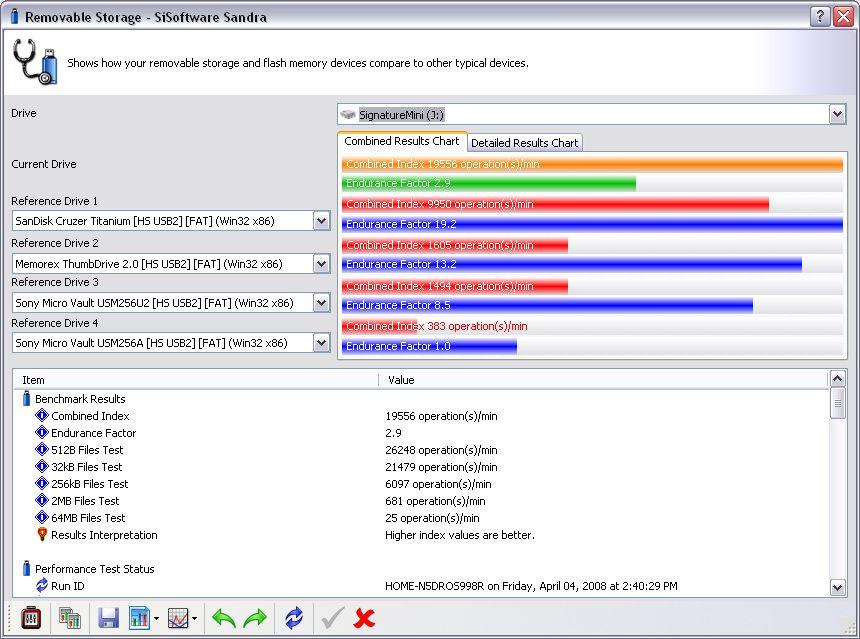Click the value '6097 operation(s)/min'
This screenshot has height=639, width=860.
(x=438, y=484)
